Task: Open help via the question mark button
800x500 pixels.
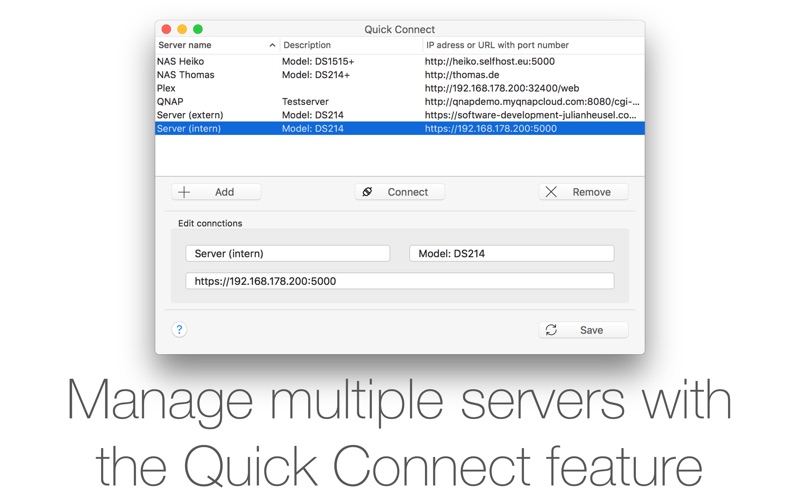Action: [x=179, y=330]
